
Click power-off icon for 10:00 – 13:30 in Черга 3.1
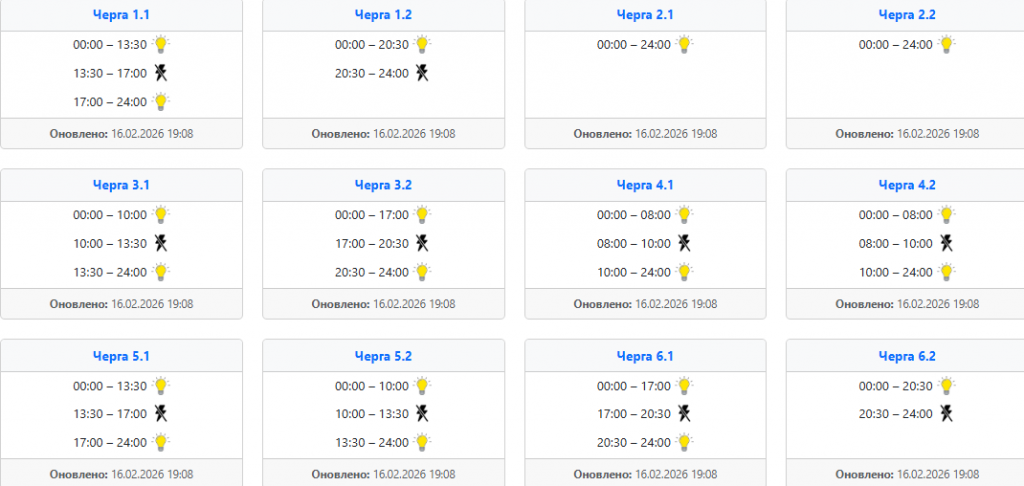pyautogui.click(x=160, y=243)
